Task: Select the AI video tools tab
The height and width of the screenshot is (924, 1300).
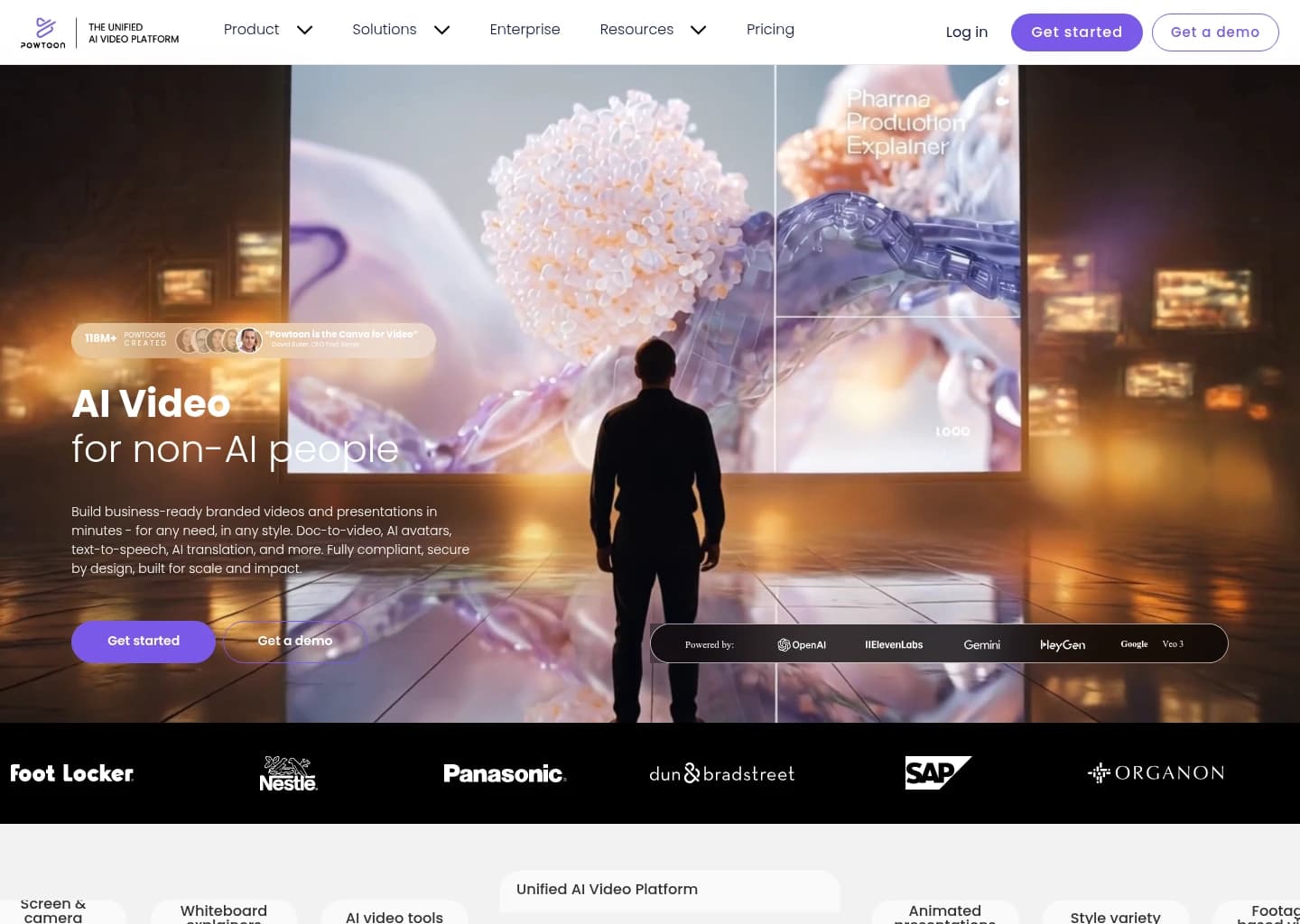Action: tap(395, 913)
